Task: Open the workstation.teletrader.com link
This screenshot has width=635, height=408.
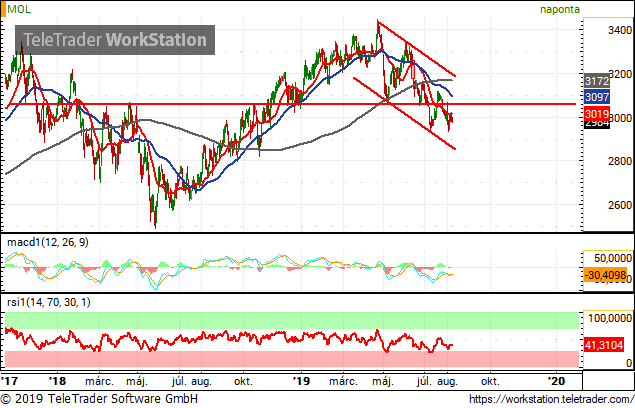Action: (x=552, y=399)
